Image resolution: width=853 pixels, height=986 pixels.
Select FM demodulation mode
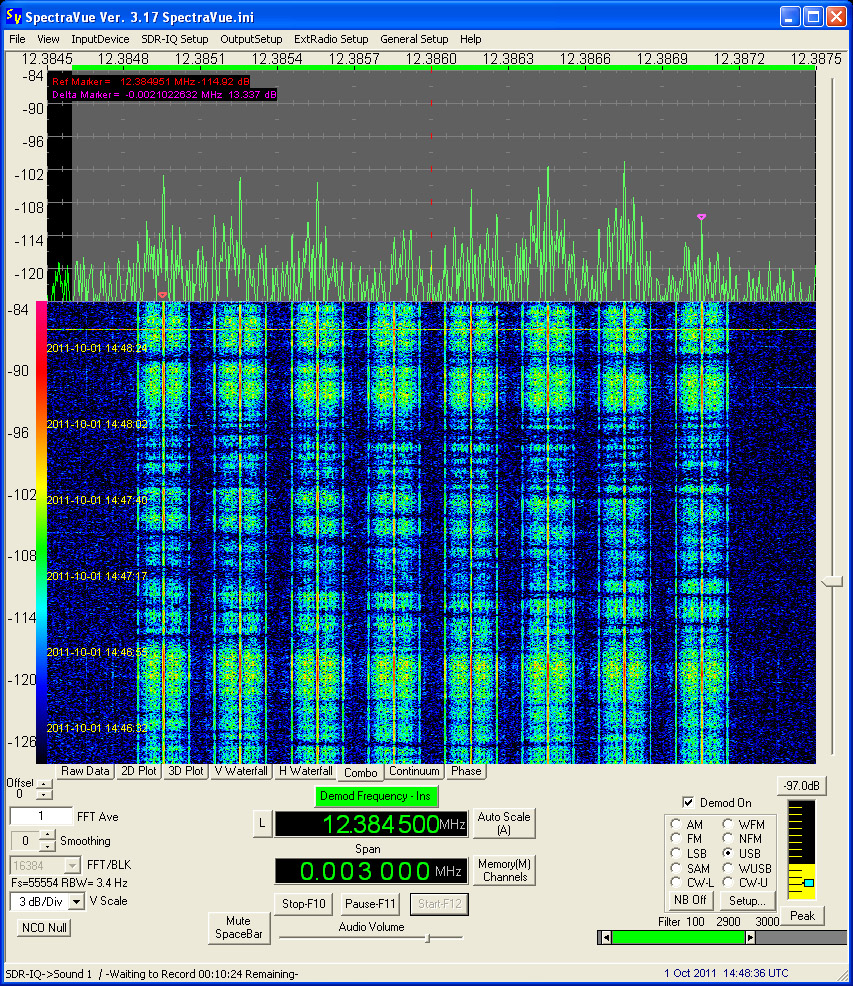click(x=676, y=838)
